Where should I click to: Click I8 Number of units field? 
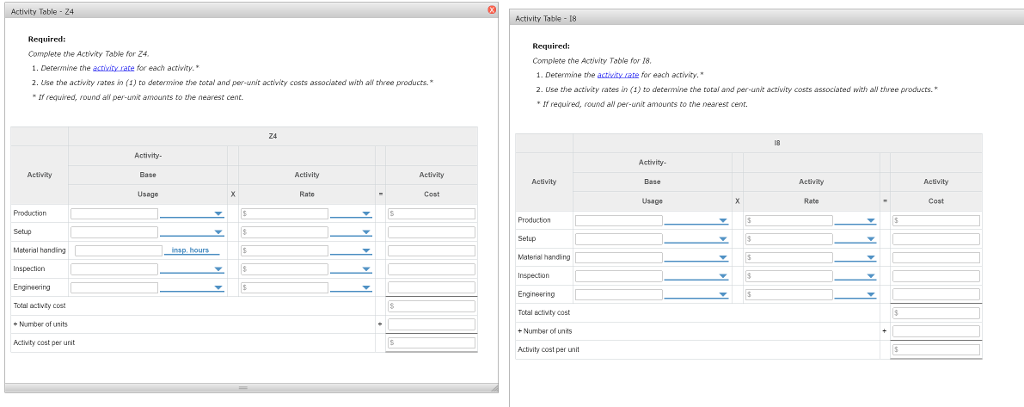point(936,331)
